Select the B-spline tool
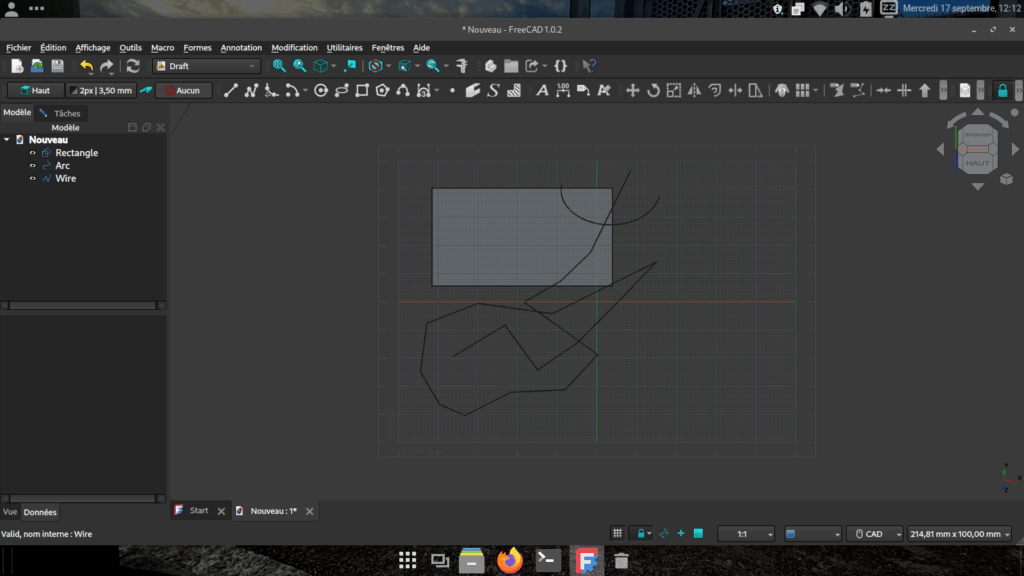Image resolution: width=1024 pixels, height=576 pixels. (x=403, y=91)
